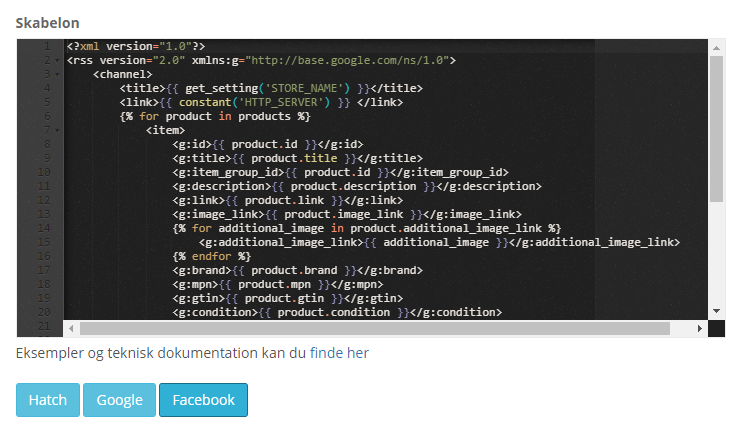The width and height of the screenshot is (742, 435).
Task: Click the g:additional_image_link line
Action: click(x=440, y=242)
